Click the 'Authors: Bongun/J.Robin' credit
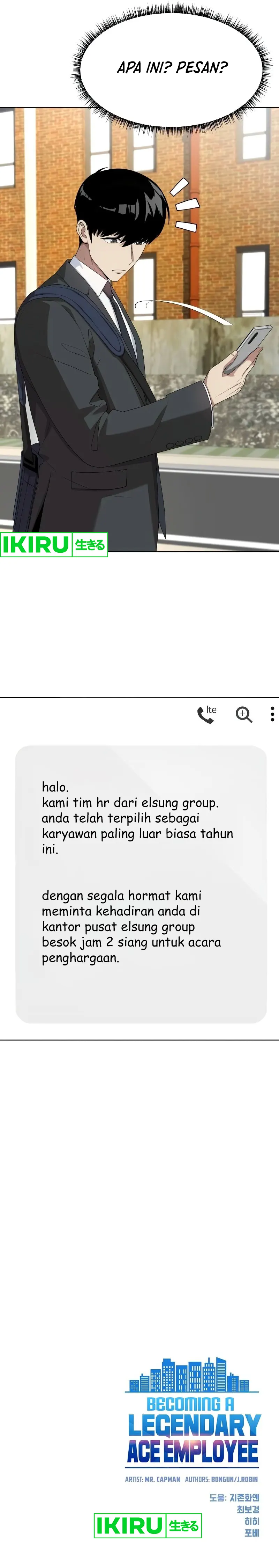This screenshot has height=1568, width=279. 221,1479
